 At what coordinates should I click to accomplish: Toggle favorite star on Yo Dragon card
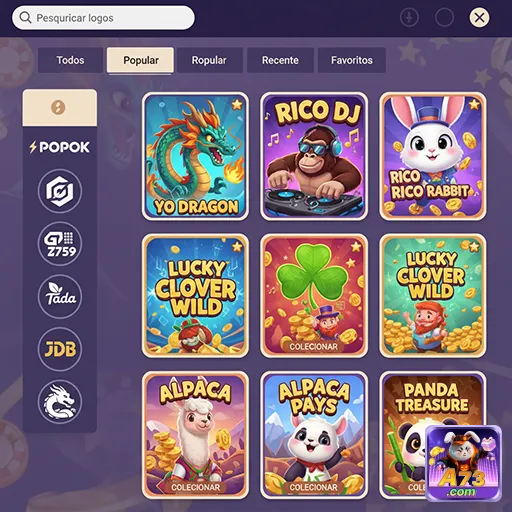click(x=237, y=105)
